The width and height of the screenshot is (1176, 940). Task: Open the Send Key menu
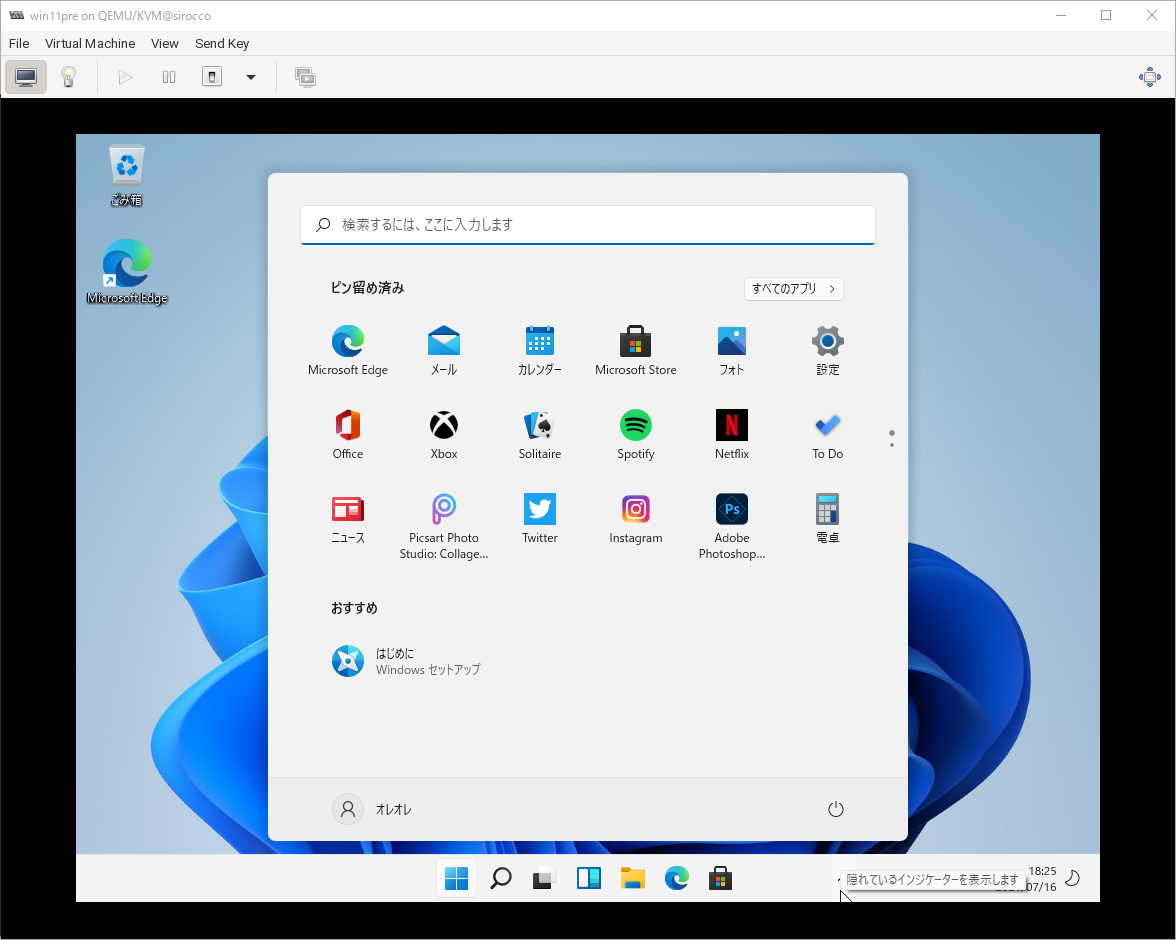(222, 44)
